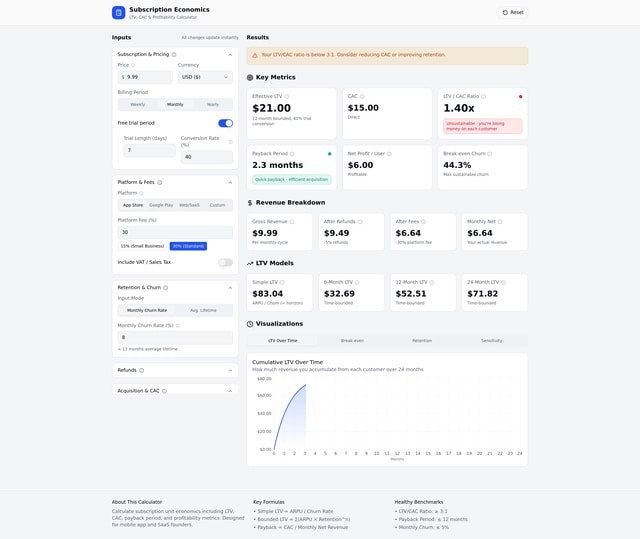Click the info icon on CAC card

[x=362, y=97]
